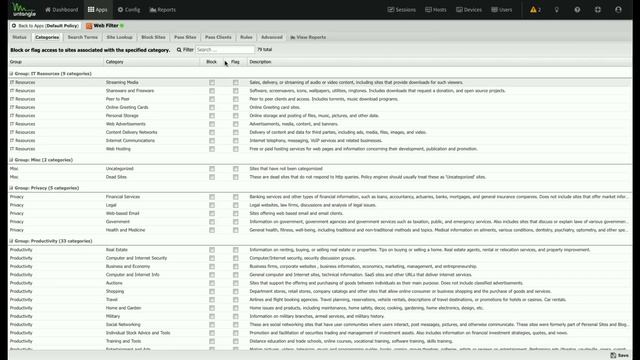Switch to the Rules tab
This screenshot has width=640, height=360.
pos(246,37)
